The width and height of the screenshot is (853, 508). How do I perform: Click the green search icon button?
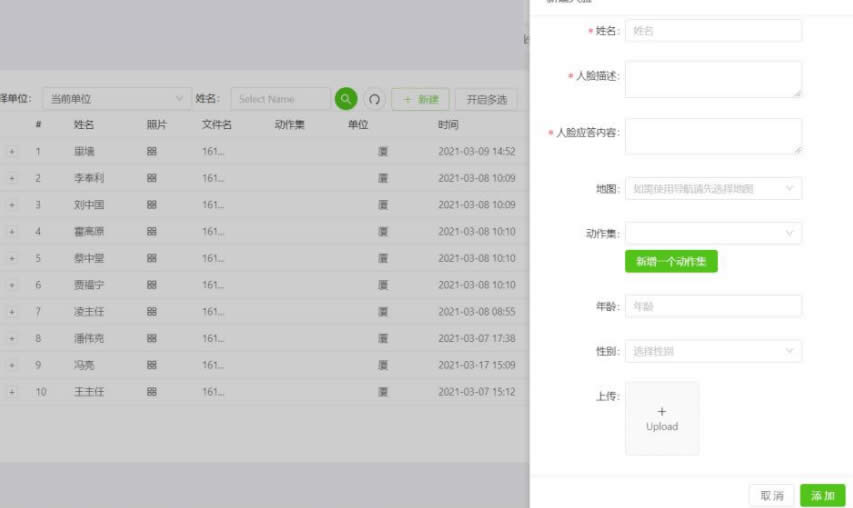[345, 99]
